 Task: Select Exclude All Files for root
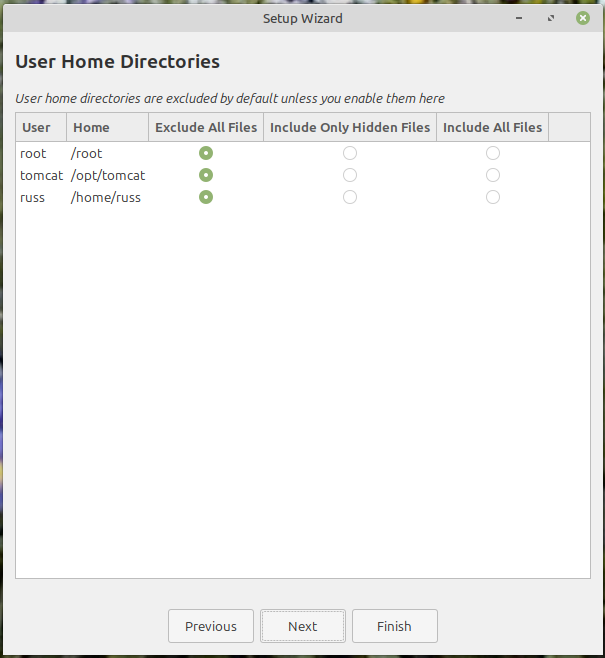[x=206, y=153]
